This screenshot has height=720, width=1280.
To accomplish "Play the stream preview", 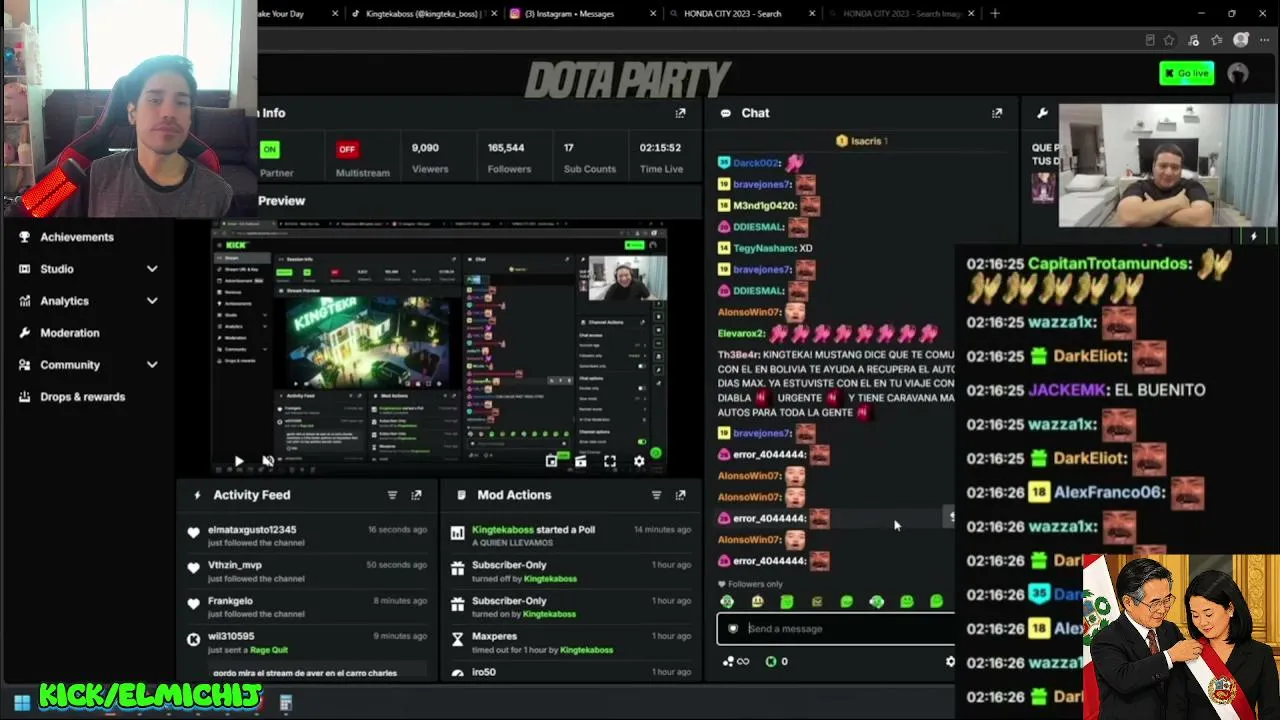I will tap(238, 461).
